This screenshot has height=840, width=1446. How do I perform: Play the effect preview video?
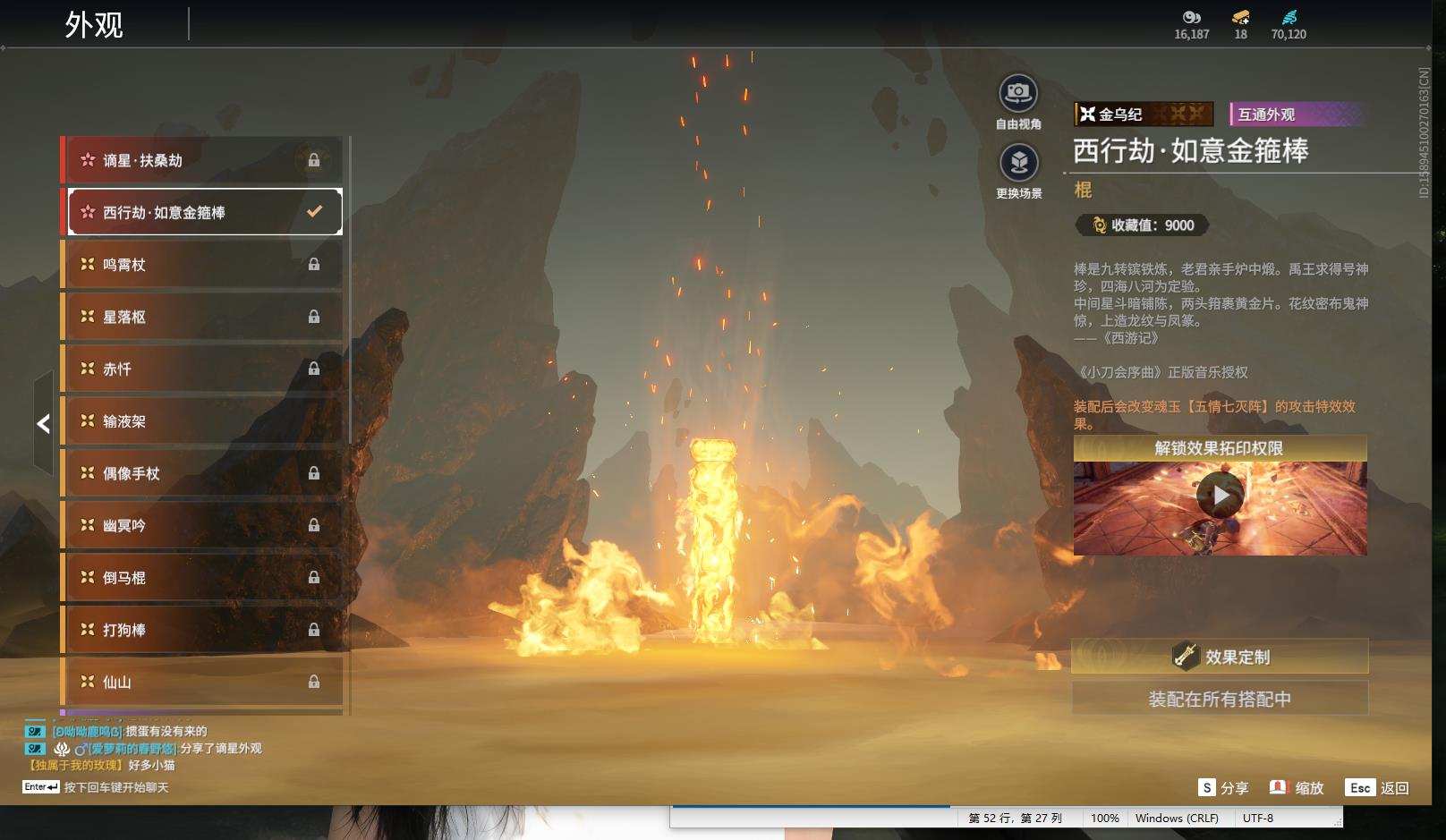[x=1221, y=495]
